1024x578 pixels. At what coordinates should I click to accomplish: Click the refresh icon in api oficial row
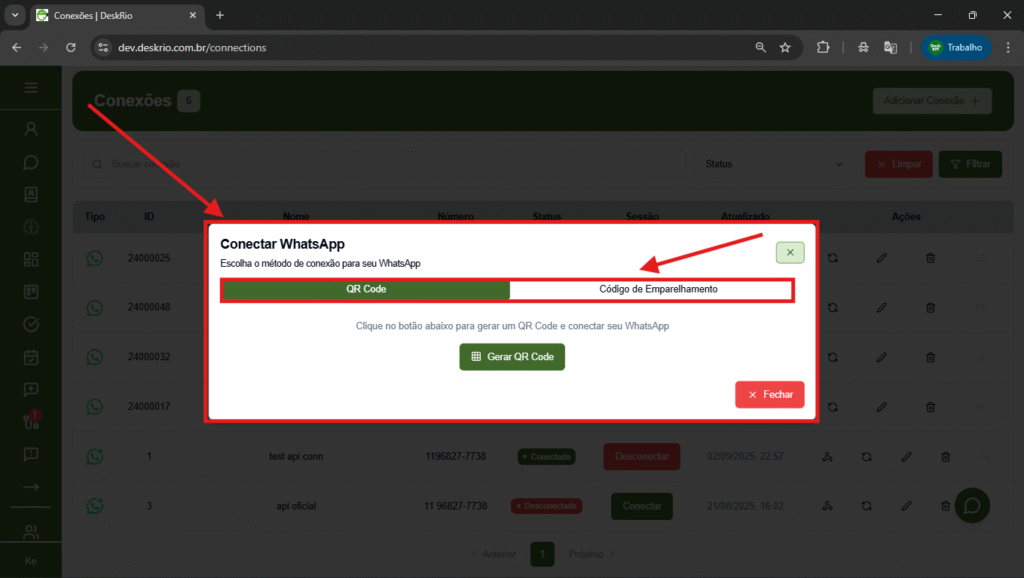coord(867,506)
